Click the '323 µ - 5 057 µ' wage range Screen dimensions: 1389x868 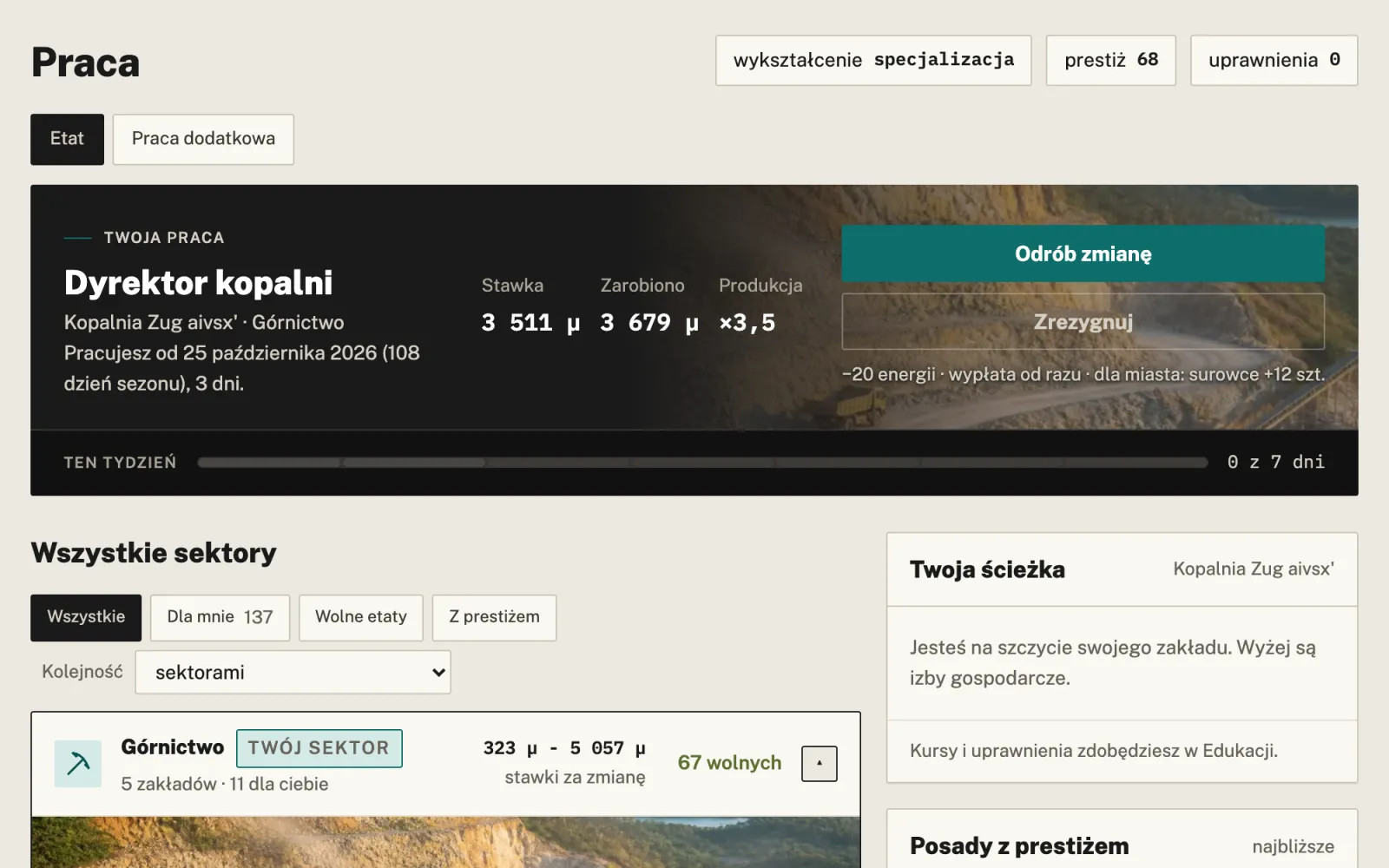point(564,748)
